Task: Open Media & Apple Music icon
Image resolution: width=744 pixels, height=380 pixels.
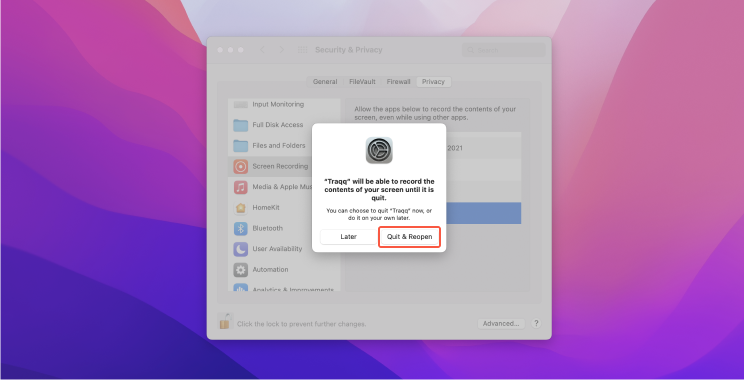Action: (241, 187)
